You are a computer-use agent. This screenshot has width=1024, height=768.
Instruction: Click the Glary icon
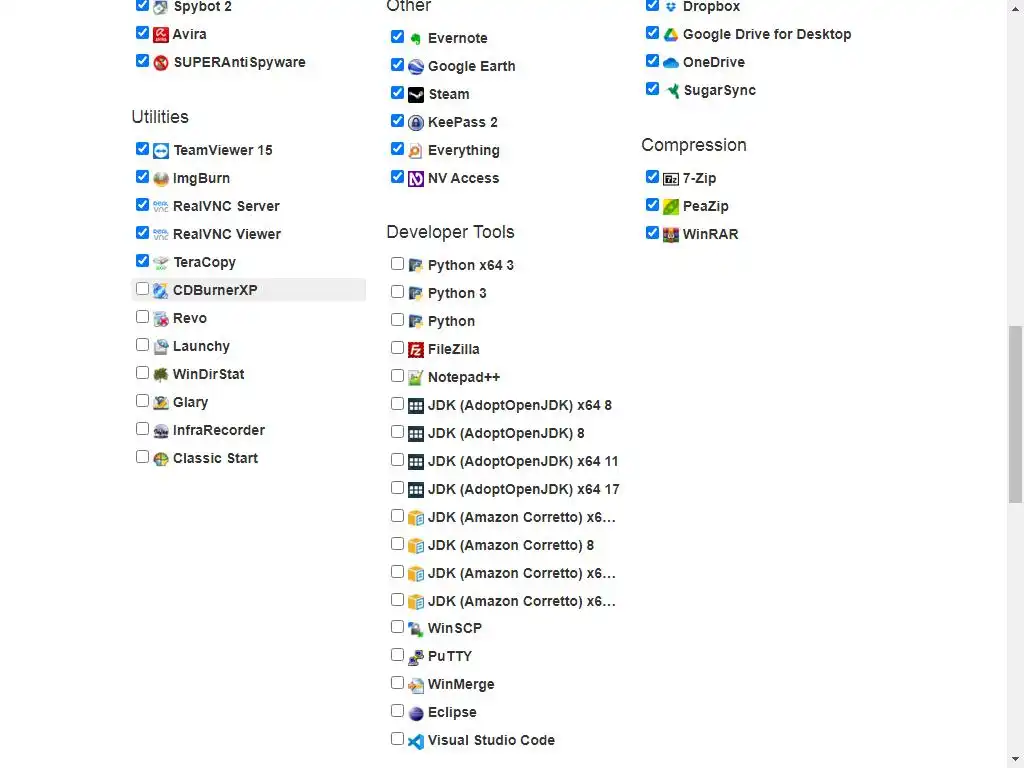(x=161, y=403)
